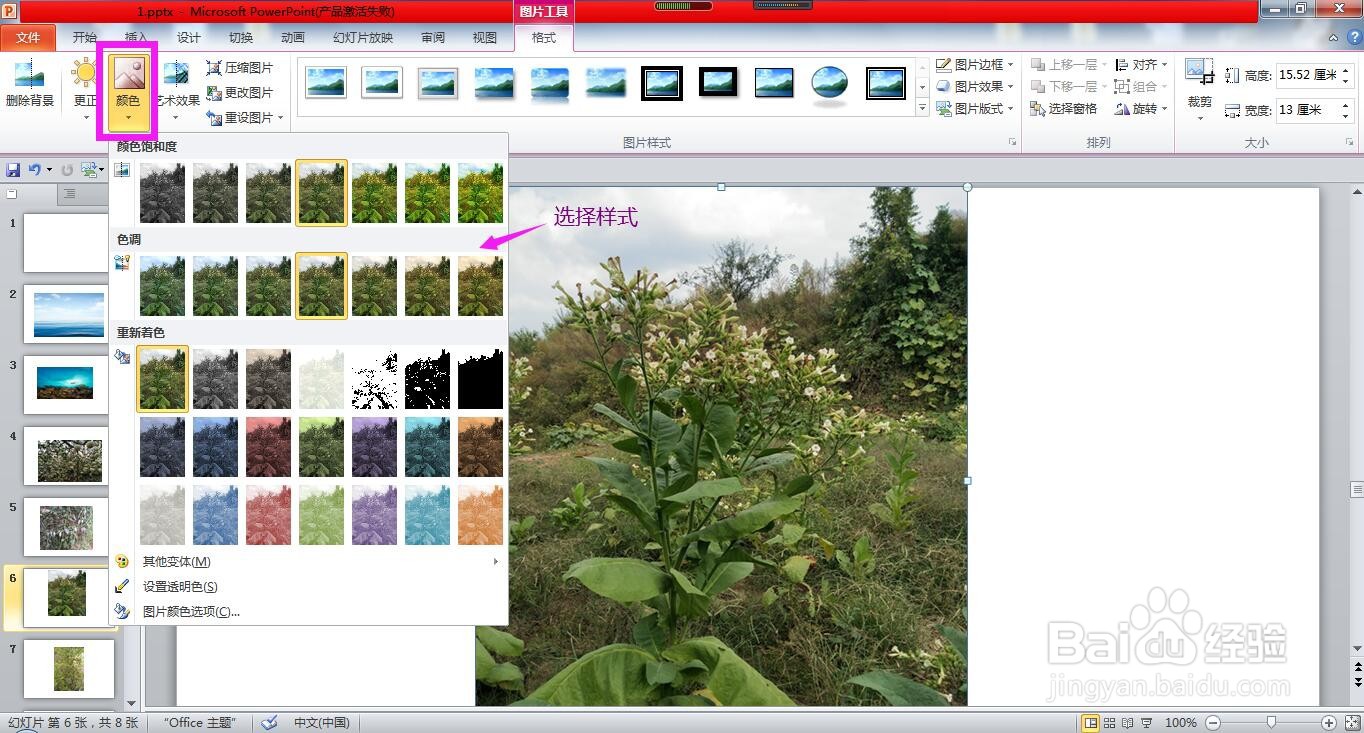Open Picture Effects (图片效果) dropdown
This screenshot has width=1364, height=733.
point(975,86)
